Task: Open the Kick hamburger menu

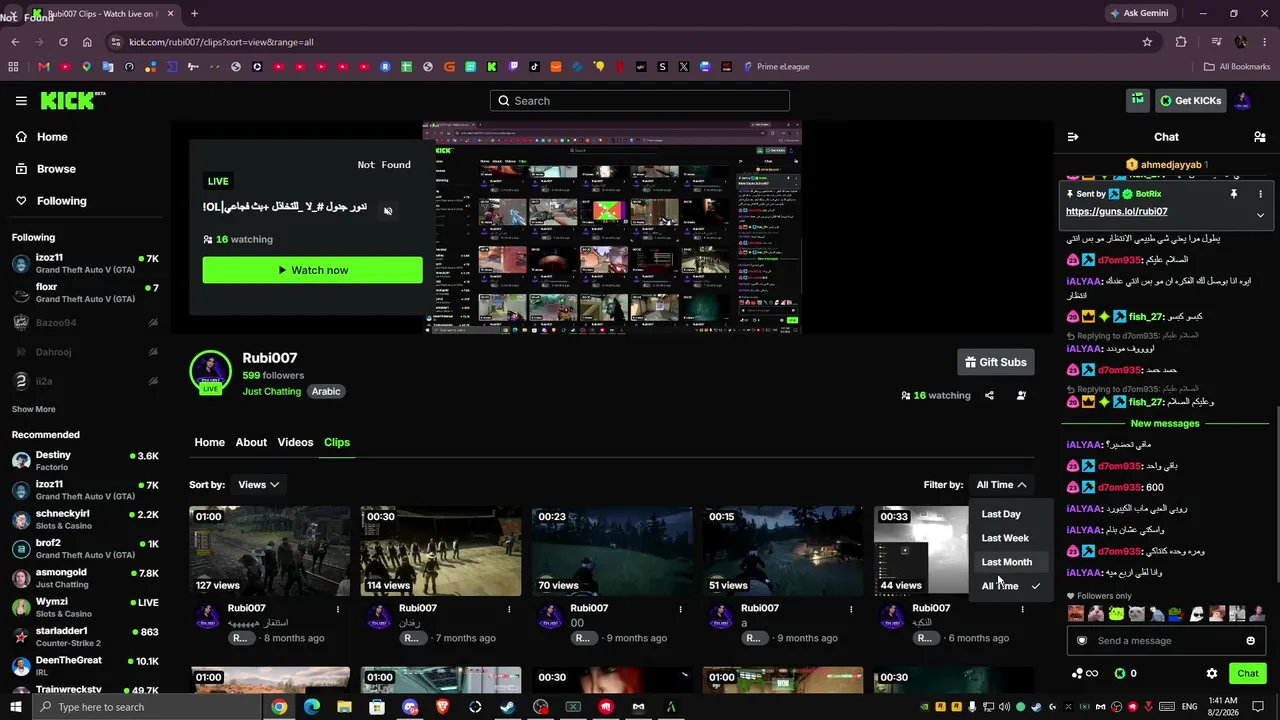Action: [x=21, y=101]
